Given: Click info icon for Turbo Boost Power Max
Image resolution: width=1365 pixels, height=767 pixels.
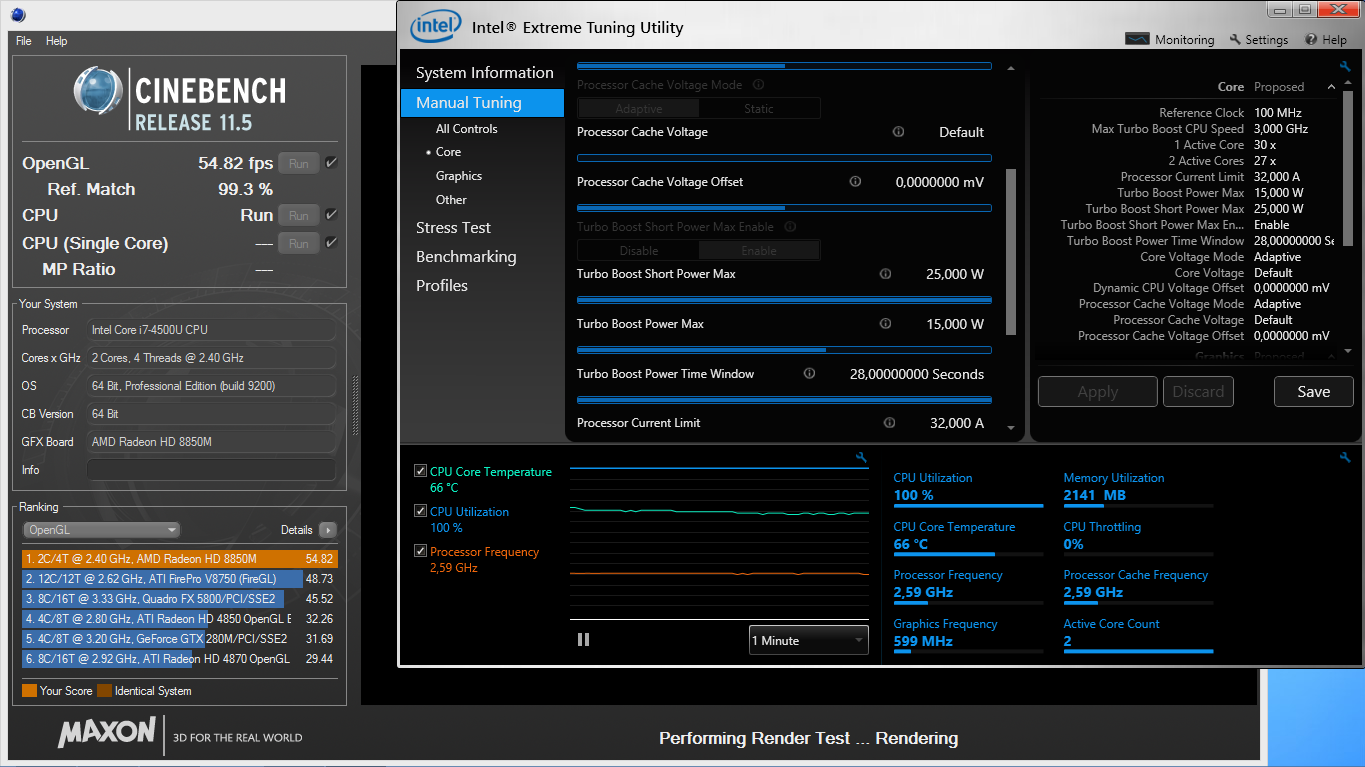Looking at the screenshot, I should click(x=885, y=324).
